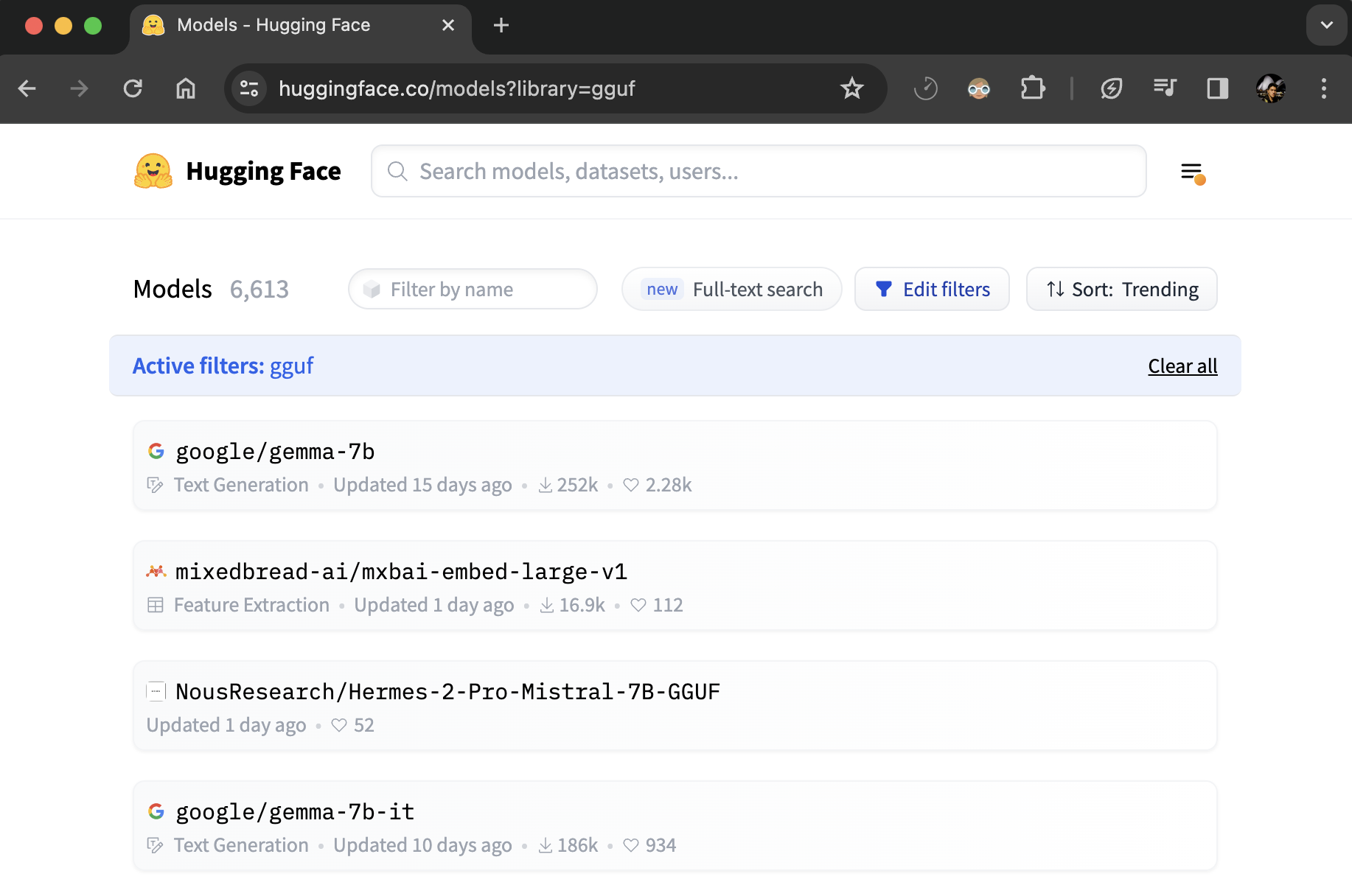Open the hamburger navigation menu

pyautogui.click(x=1192, y=172)
